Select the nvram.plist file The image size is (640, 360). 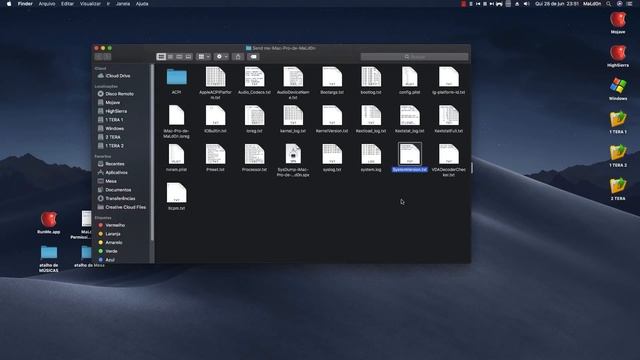176,155
